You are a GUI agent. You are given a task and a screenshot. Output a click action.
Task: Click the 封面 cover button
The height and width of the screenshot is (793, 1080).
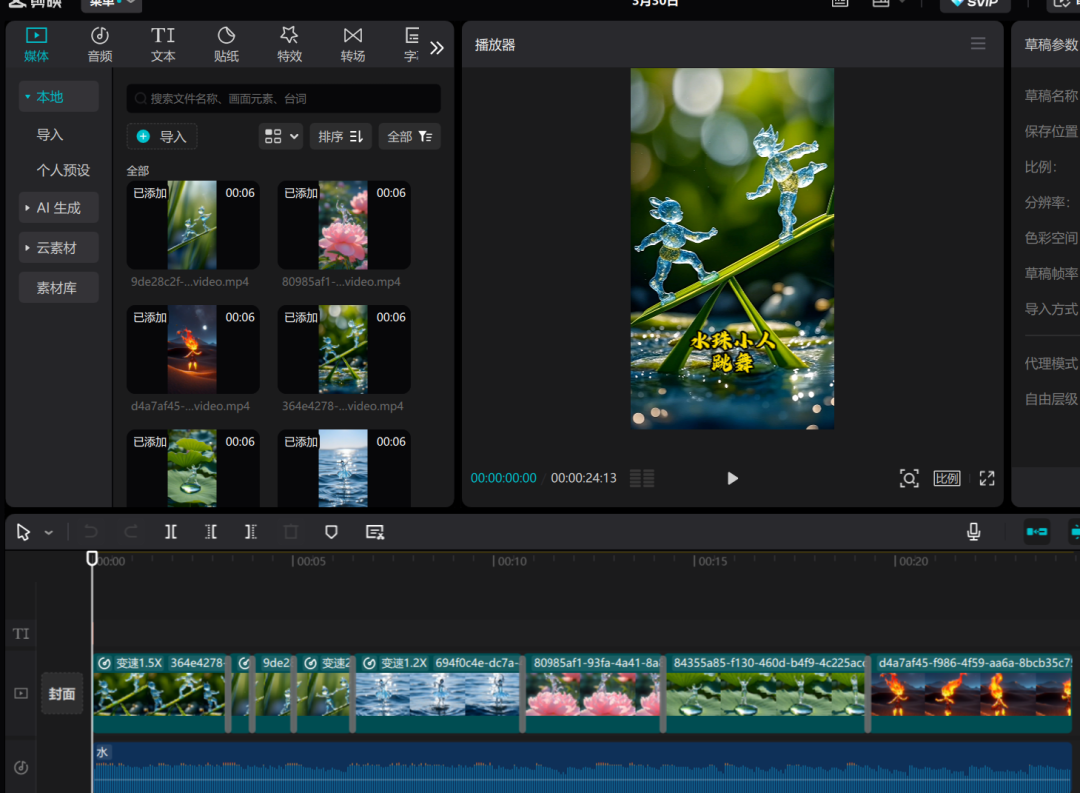click(62, 694)
